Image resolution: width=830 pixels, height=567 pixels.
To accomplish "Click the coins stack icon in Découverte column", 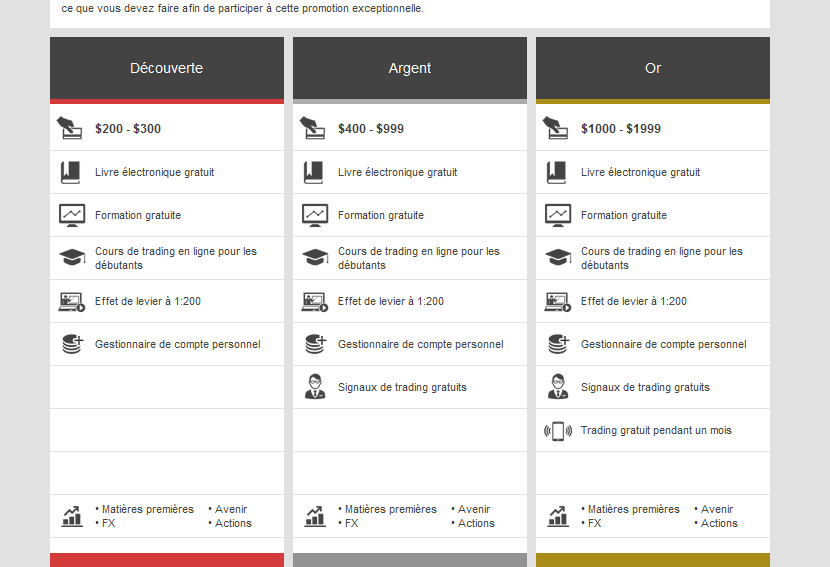I will pos(73,344).
